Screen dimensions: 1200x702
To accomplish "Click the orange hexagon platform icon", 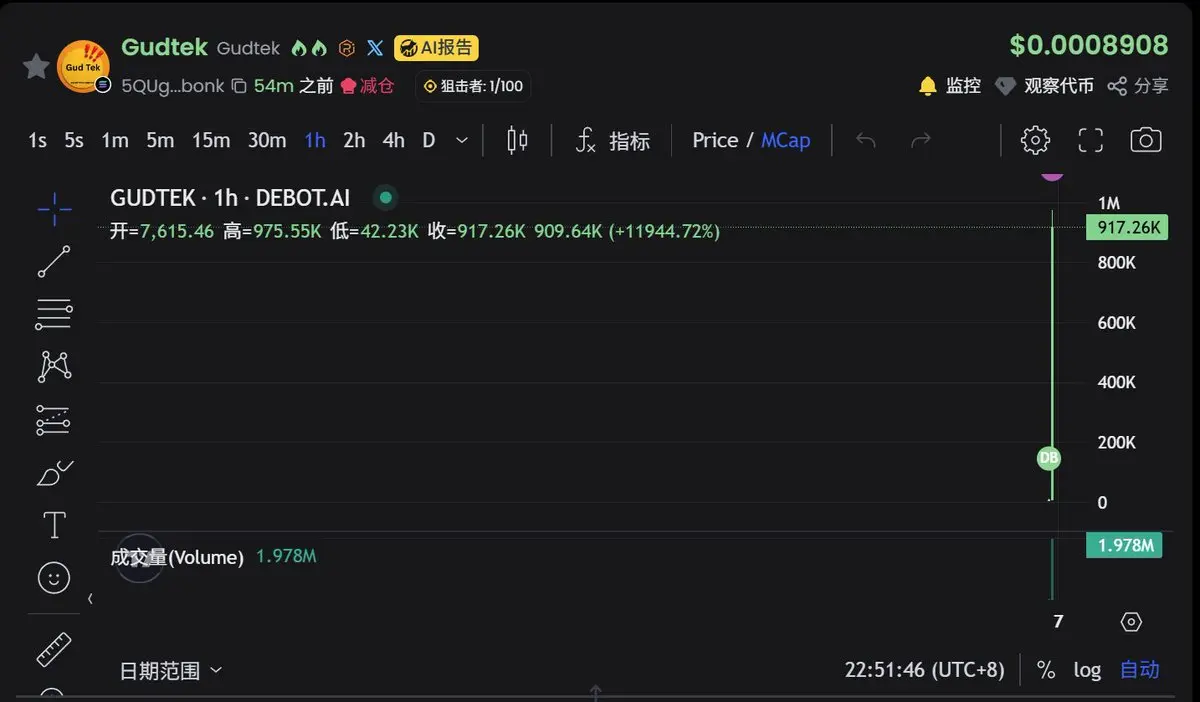I will tap(347, 47).
